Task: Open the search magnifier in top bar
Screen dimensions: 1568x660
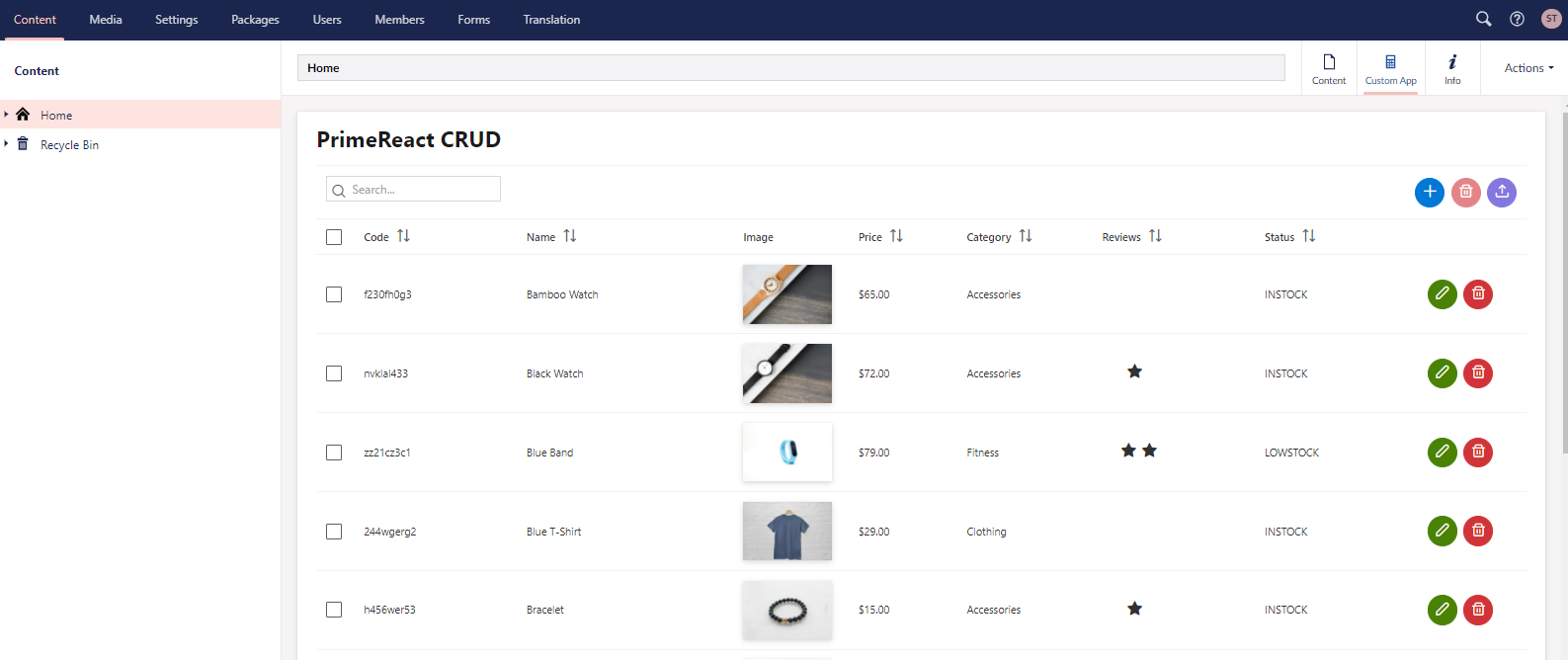Action: 1483,19
